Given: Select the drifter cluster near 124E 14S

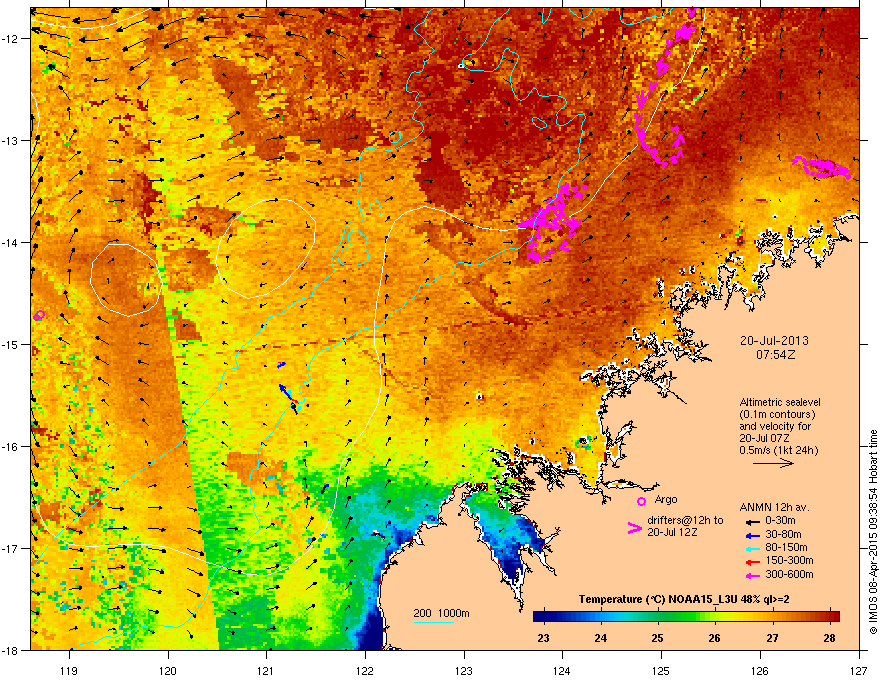Looking at the screenshot, I should point(553,223).
